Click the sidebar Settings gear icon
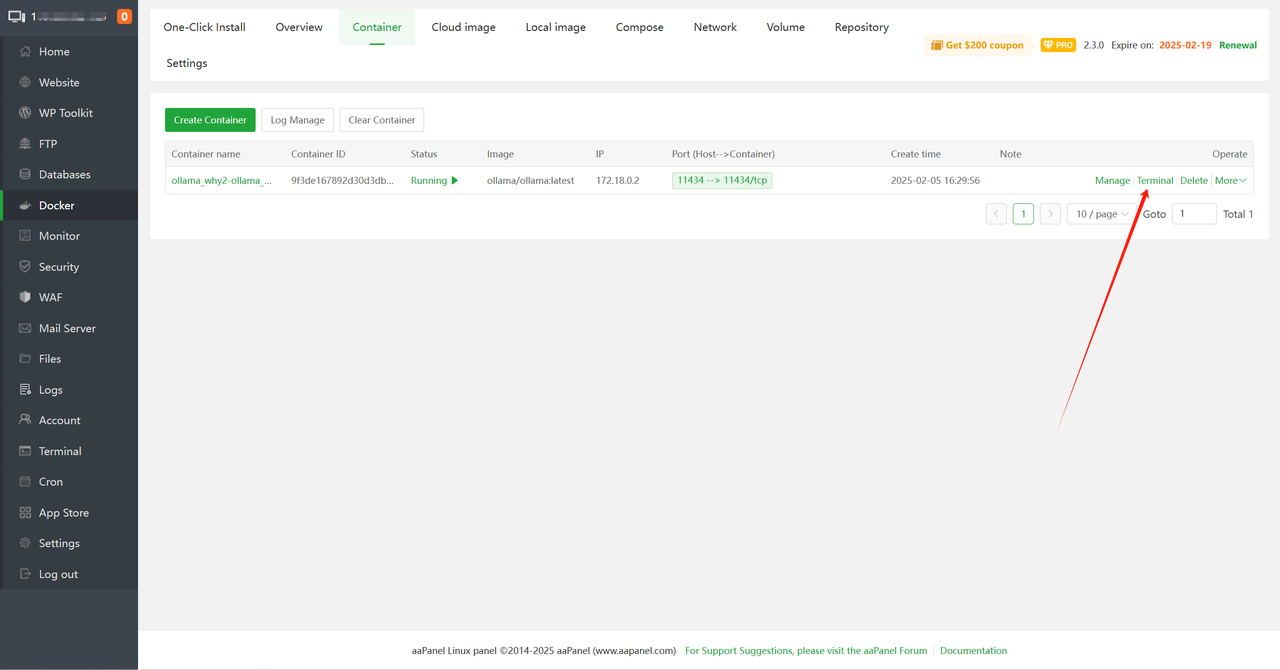 click(x=25, y=543)
